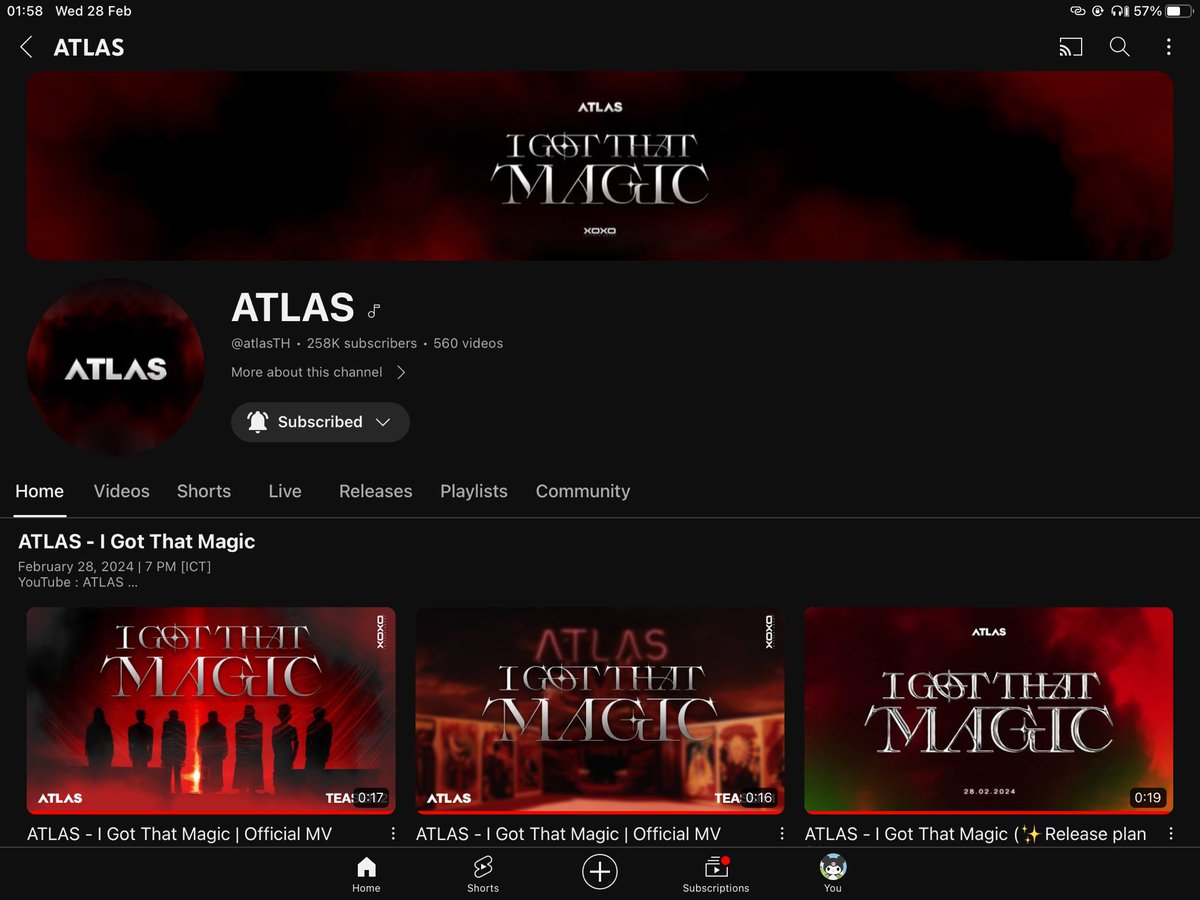Navigate back with the arrow

tap(25, 46)
